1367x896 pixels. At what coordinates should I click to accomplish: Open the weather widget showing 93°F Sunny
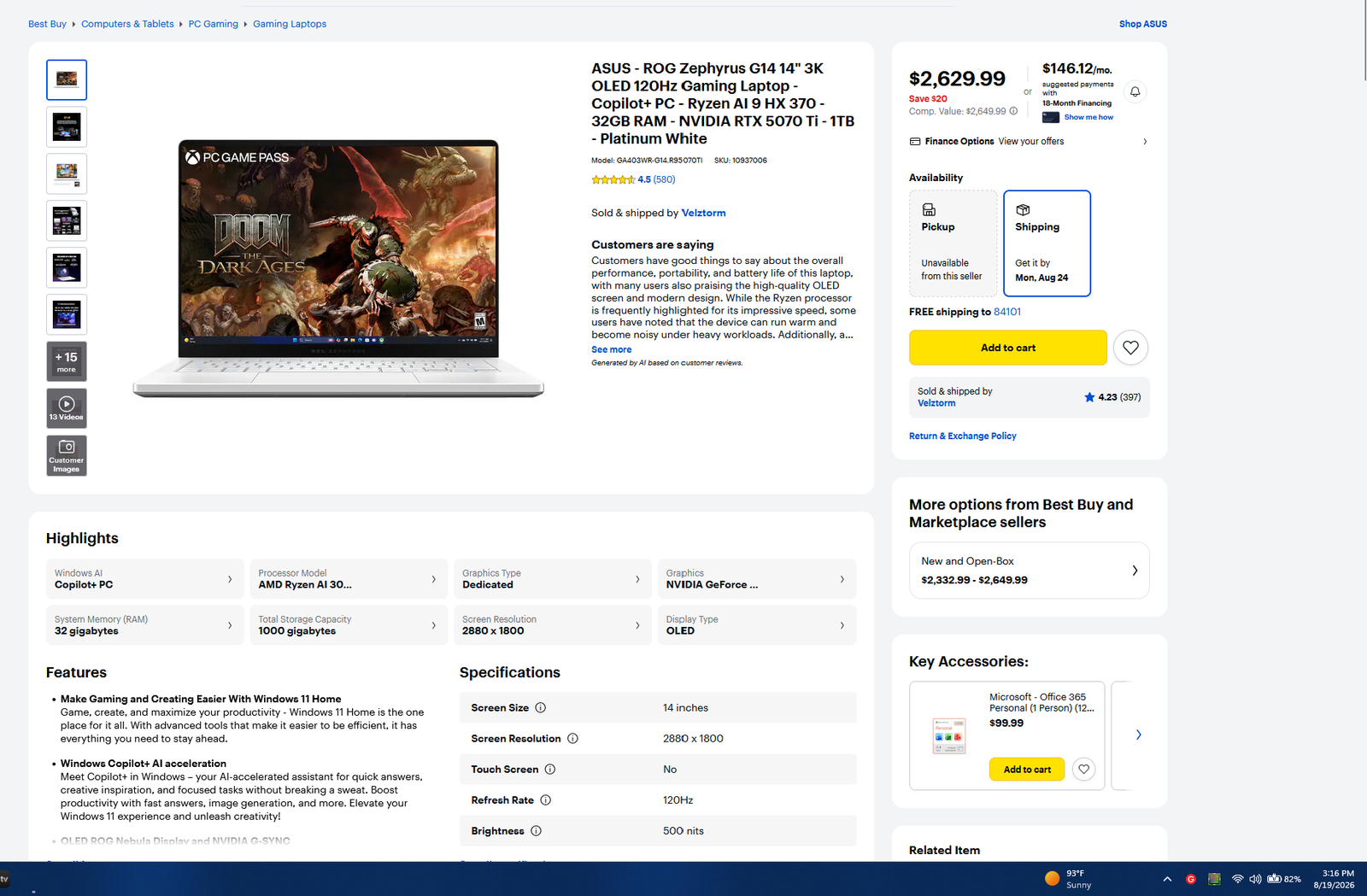point(1068,879)
